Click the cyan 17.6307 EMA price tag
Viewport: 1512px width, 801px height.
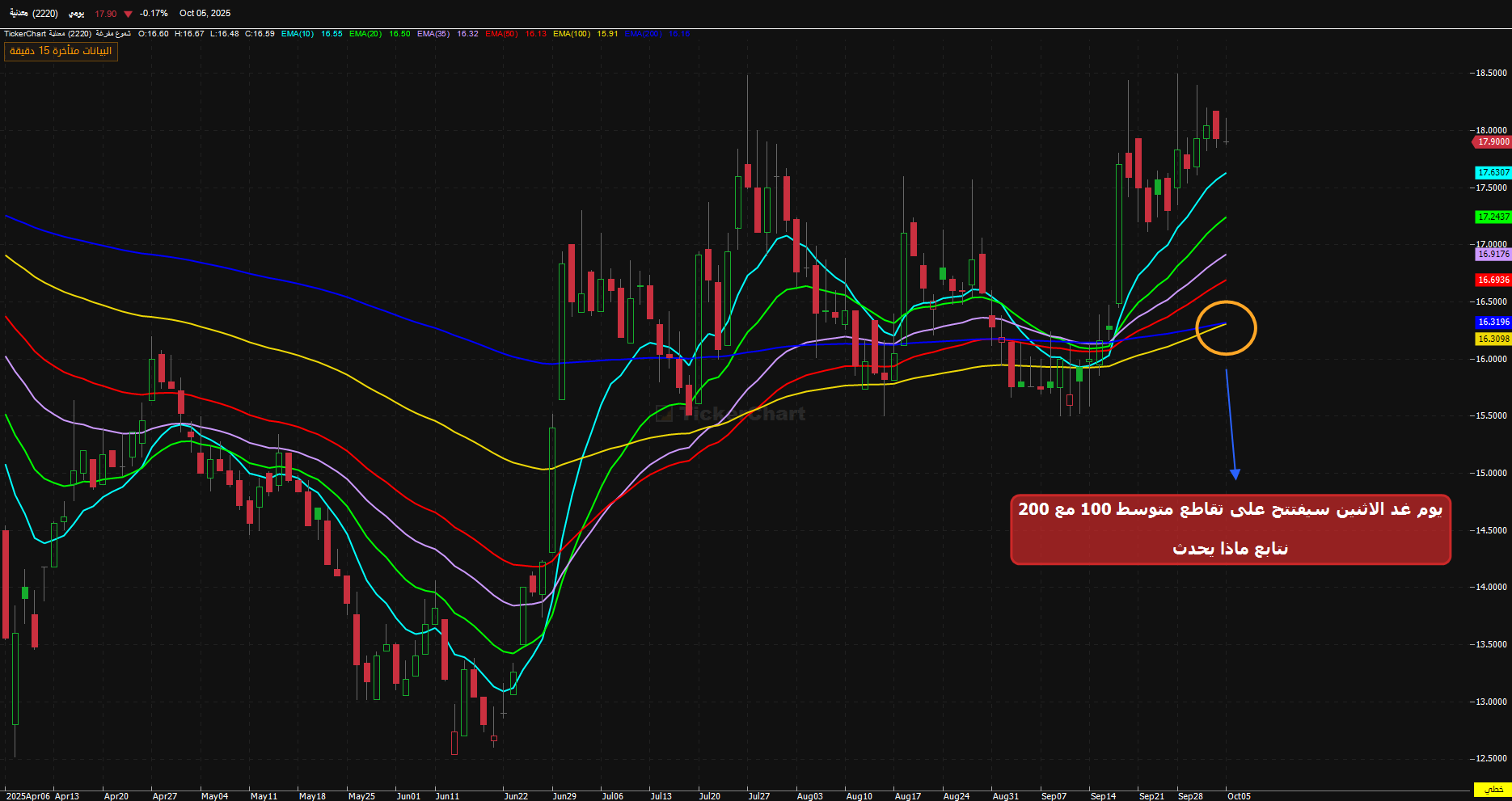click(1493, 173)
